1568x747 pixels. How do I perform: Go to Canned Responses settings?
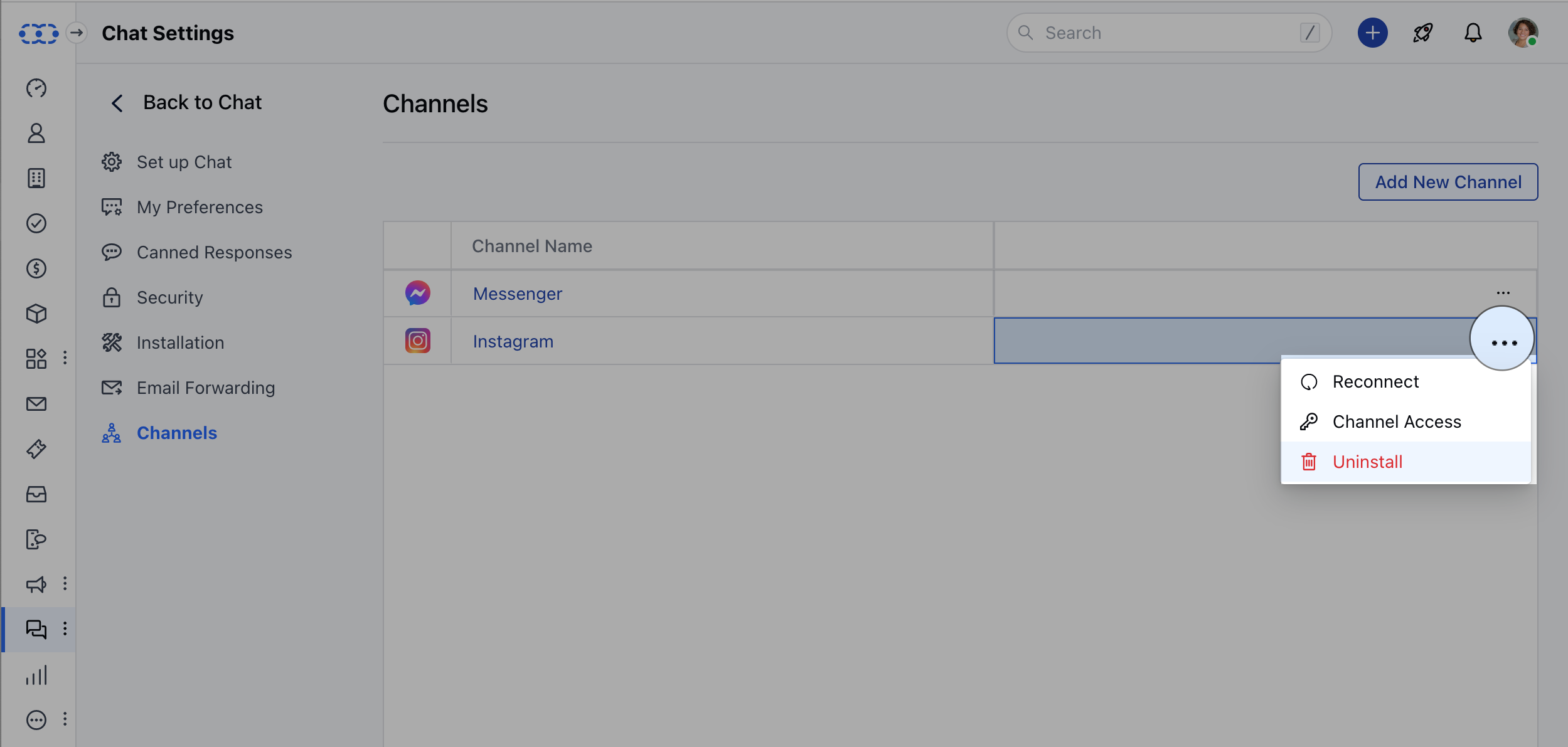[x=214, y=252]
